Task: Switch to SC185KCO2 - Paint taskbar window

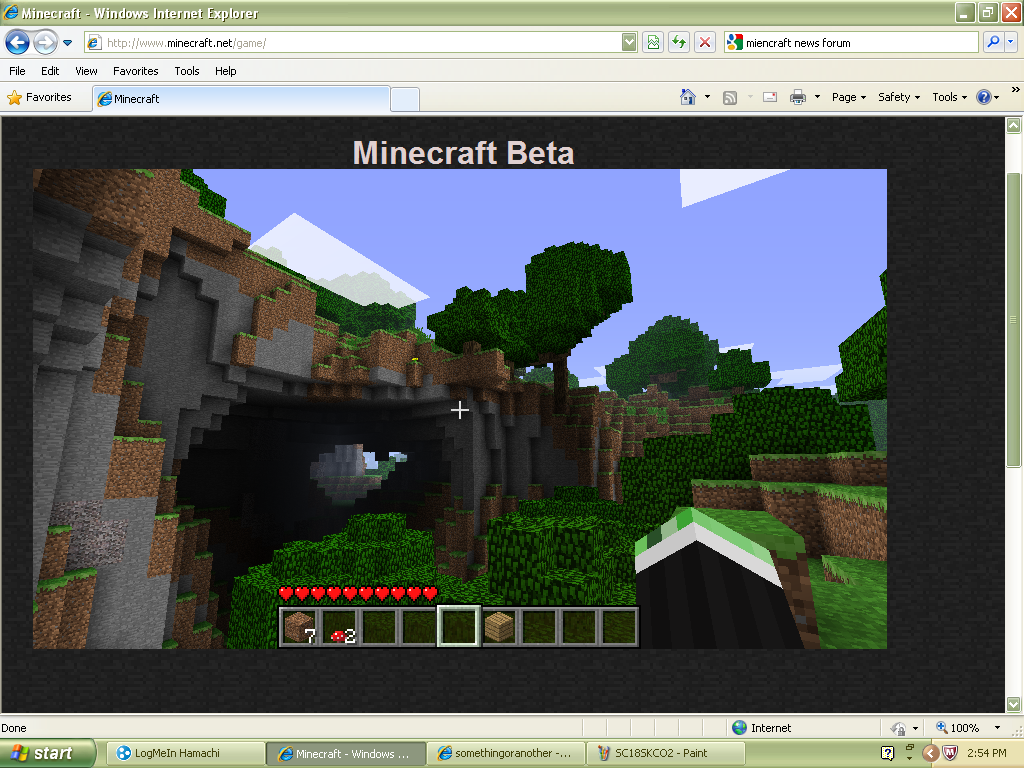Action: pyautogui.click(x=665, y=753)
